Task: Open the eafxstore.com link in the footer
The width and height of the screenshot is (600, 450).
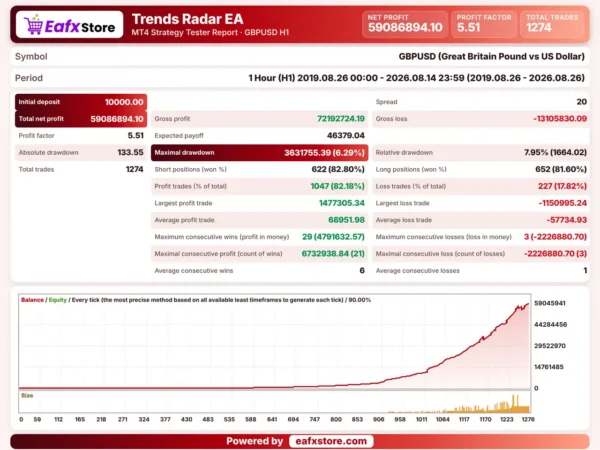Action: click(x=331, y=441)
